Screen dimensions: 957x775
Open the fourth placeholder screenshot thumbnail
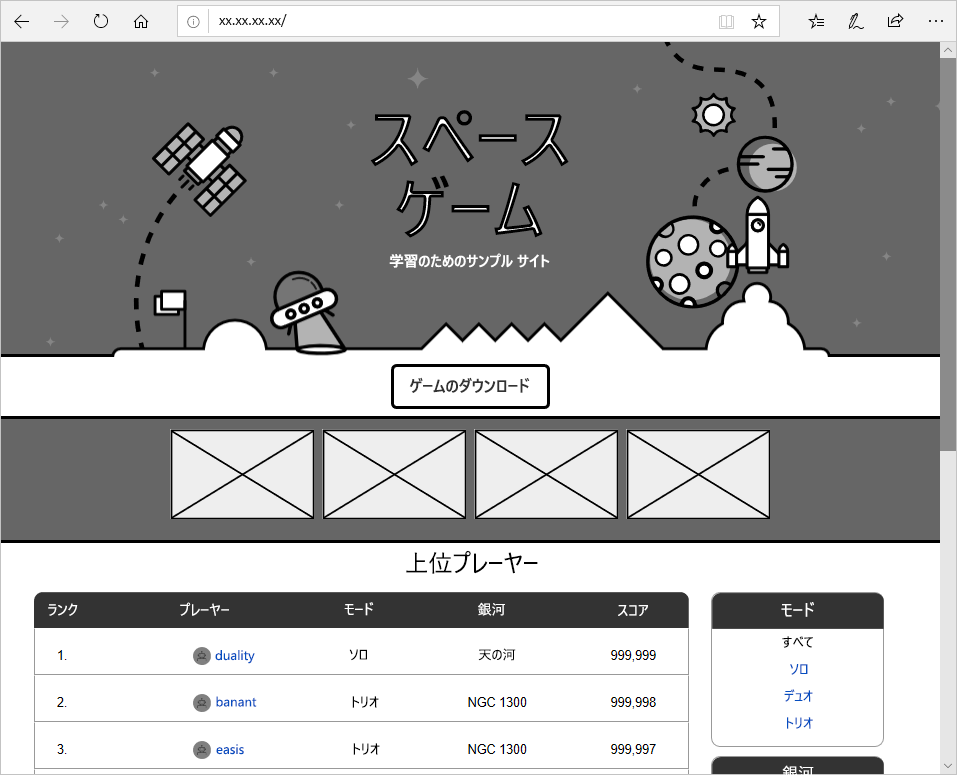pyautogui.click(x=698, y=474)
